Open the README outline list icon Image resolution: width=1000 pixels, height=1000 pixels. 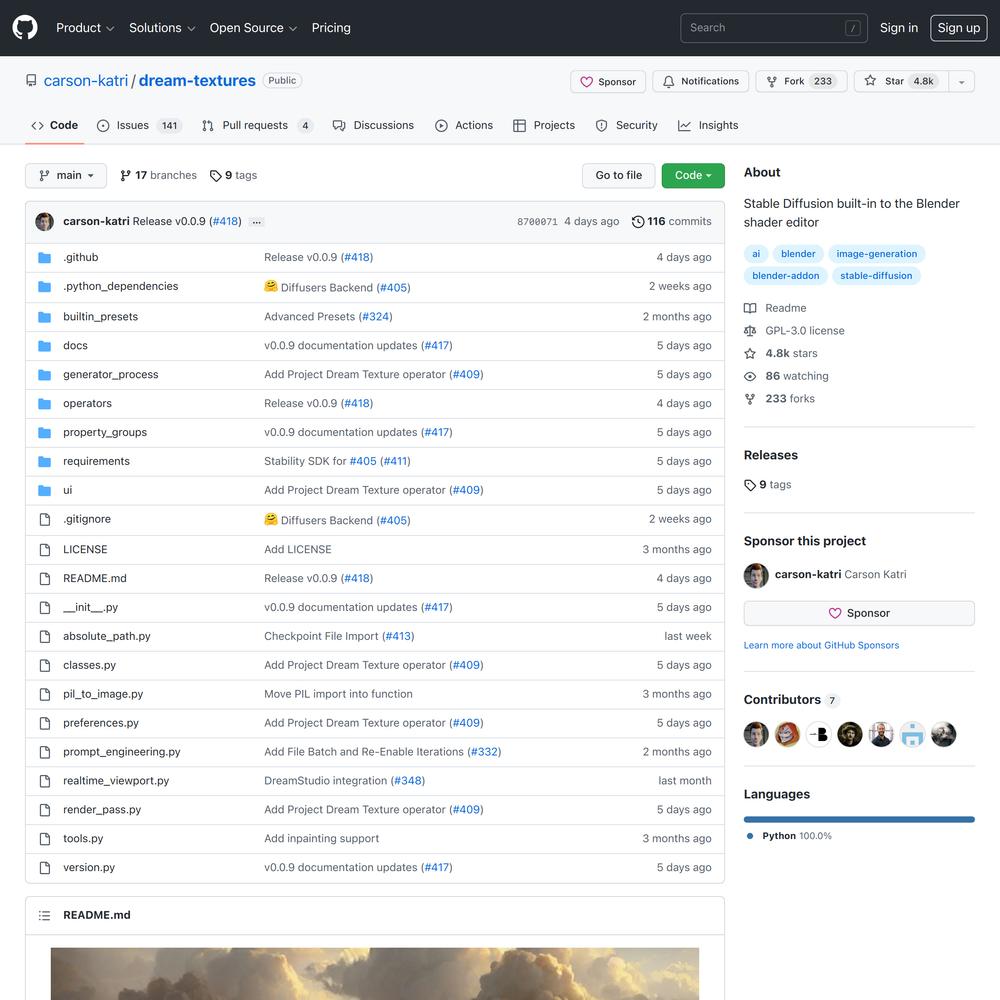(x=44, y=915)
